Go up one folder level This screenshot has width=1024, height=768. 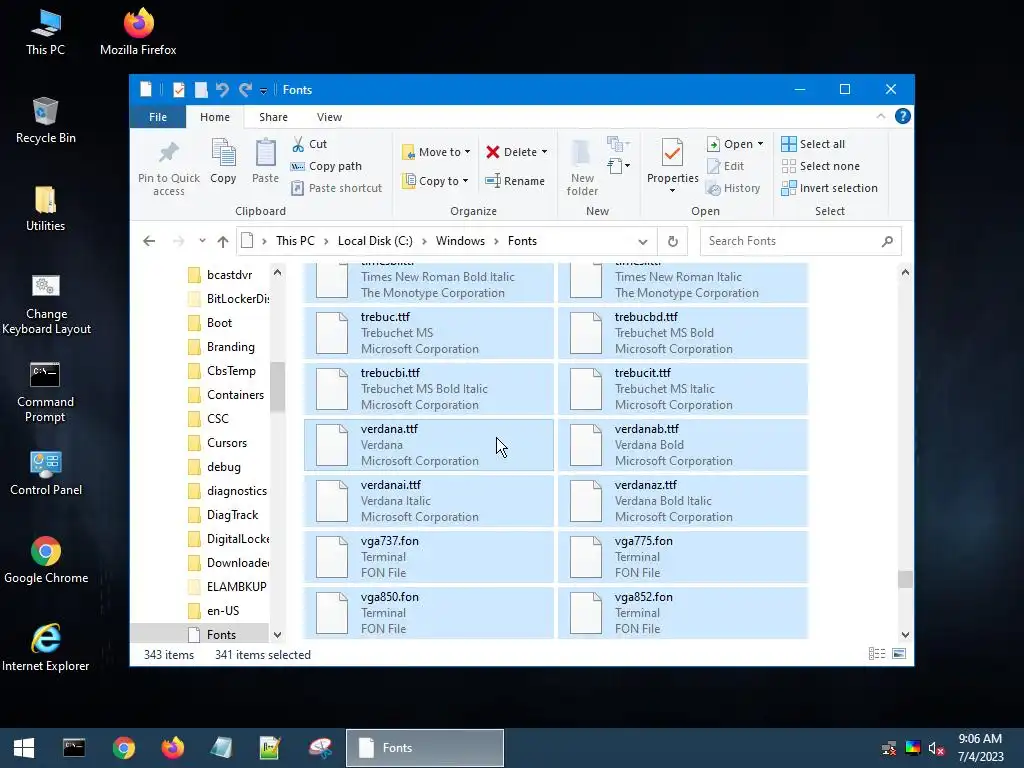point(223,242)
